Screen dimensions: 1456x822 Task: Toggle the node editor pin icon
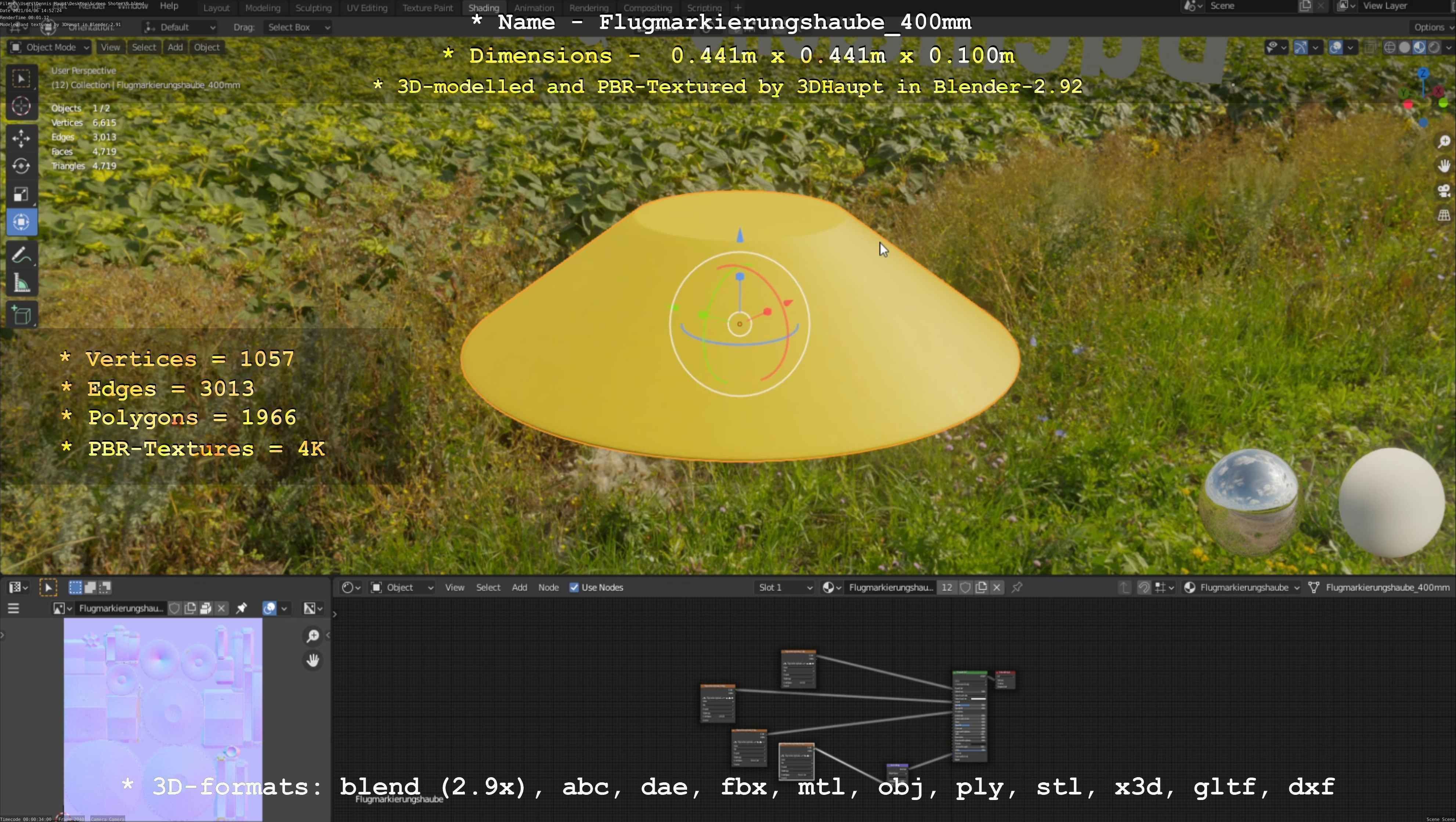click(1017, 587)
